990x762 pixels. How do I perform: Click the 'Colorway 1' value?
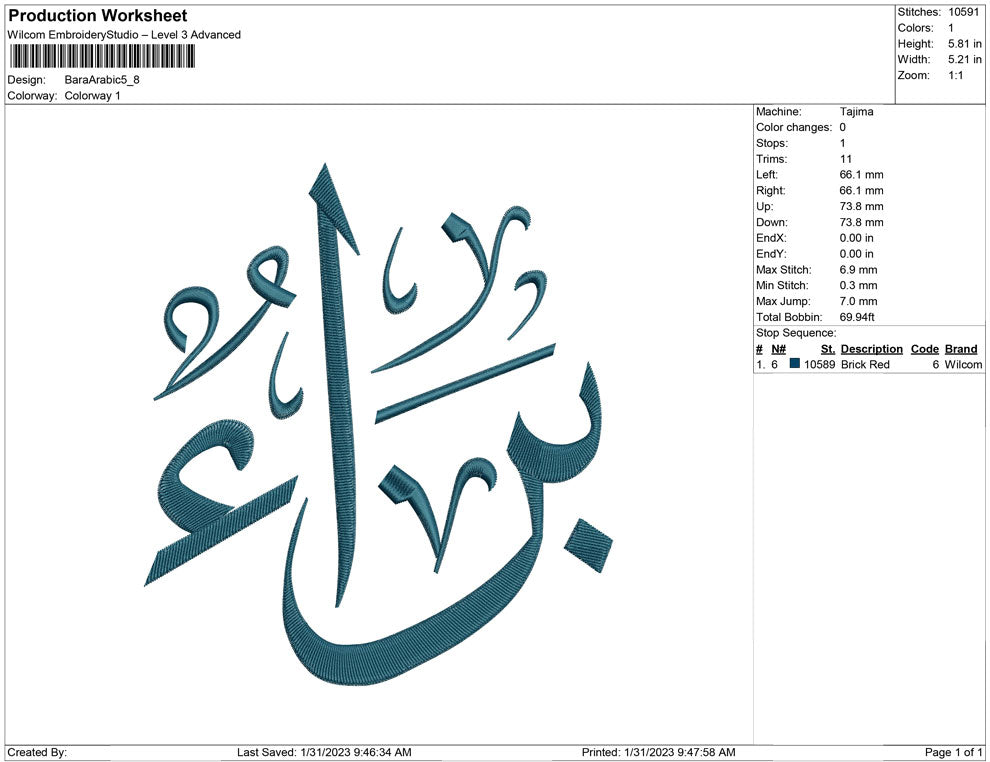[x=92, y=96]
